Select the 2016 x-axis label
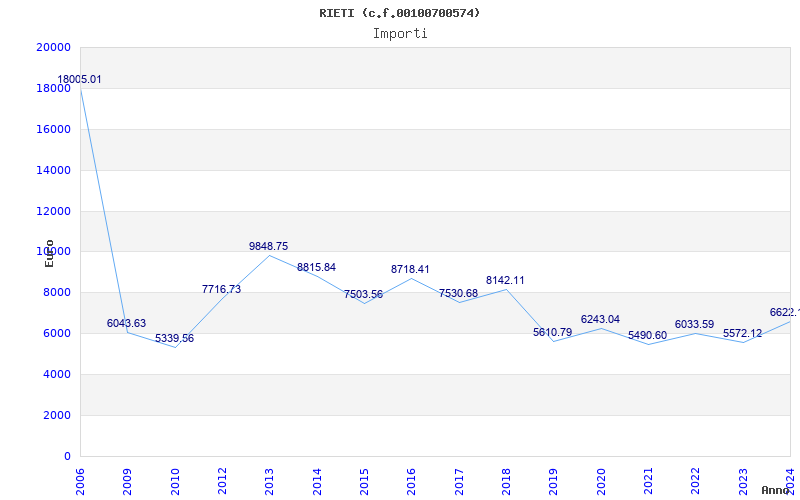 (x=412, y=482)
